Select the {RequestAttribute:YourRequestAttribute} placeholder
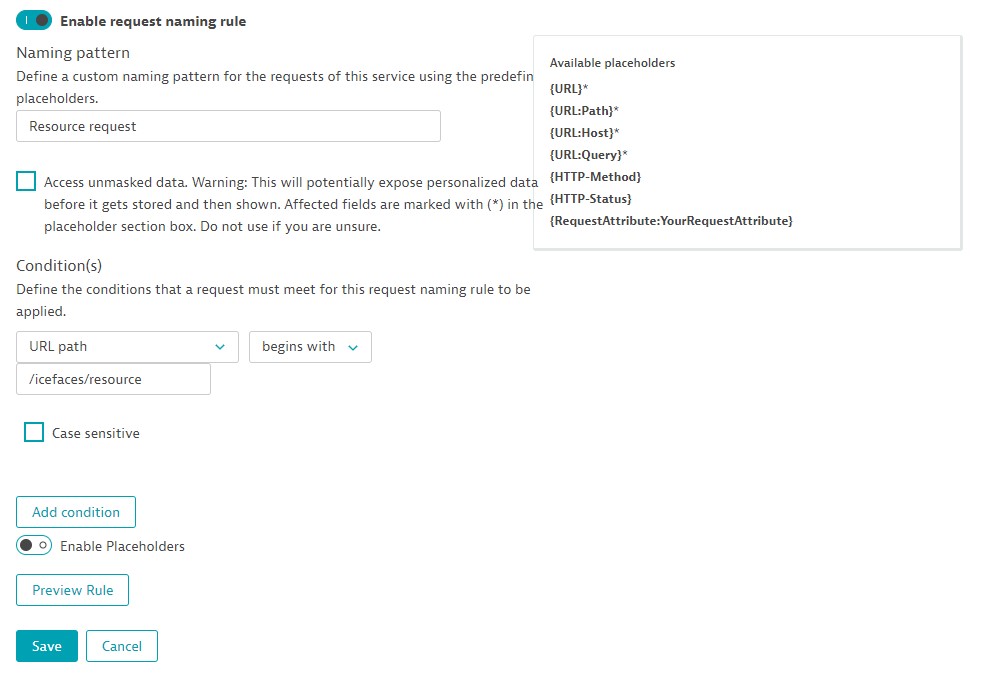This screenshot has height=684, width=989. pos(671,221)
